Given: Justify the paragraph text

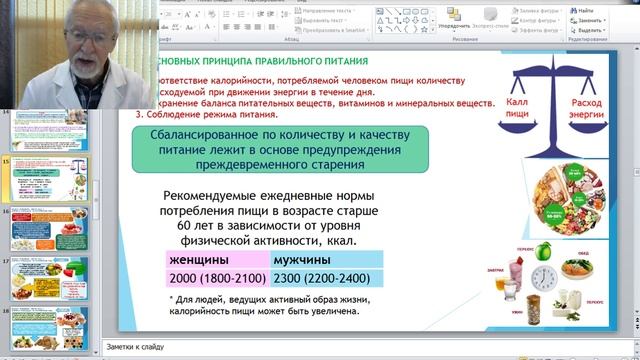Looking at the screenshot, I should click(258, 27).
